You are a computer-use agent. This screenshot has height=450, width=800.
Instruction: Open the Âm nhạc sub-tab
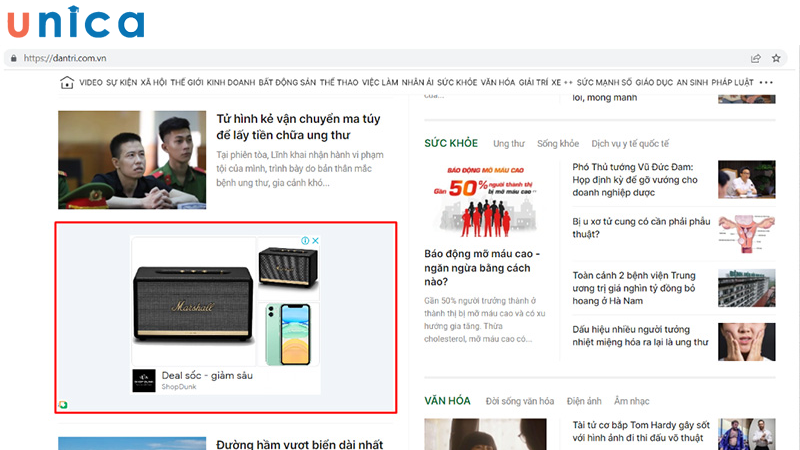(x=632, y=402)
